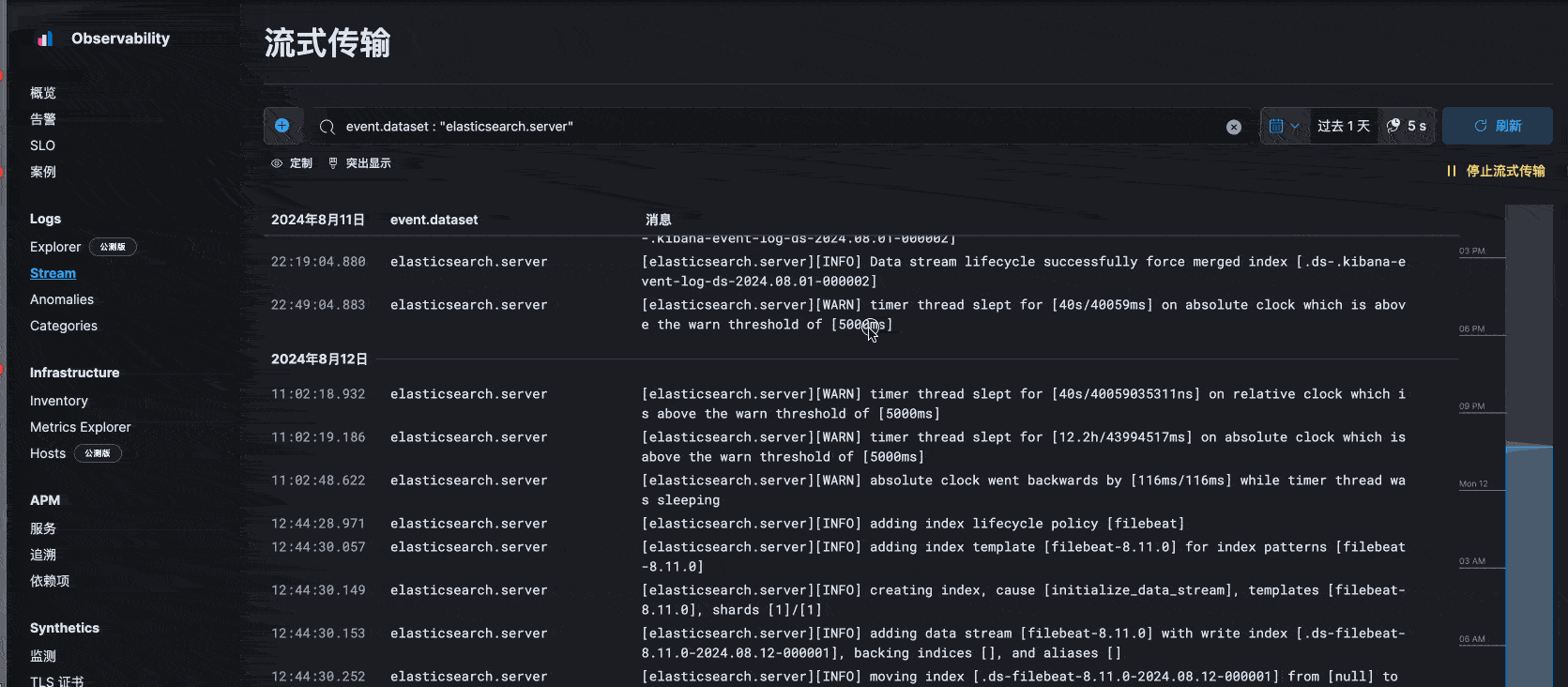Open APM 追溯
Viewport: 1568px width, 687px height.
pyautogui.click(x=43, y=555)
